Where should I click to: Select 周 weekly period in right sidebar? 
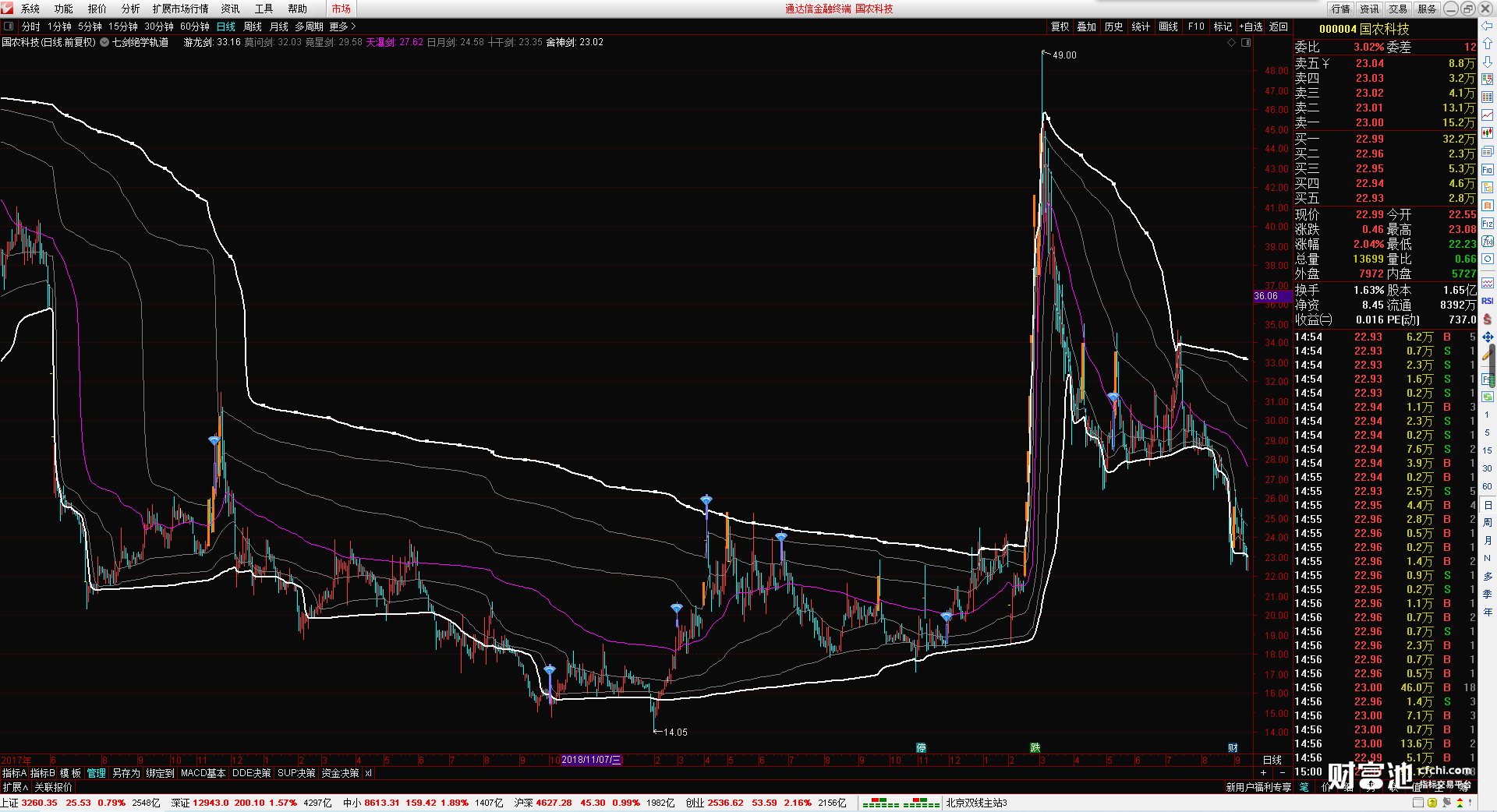pos(1488,522)
